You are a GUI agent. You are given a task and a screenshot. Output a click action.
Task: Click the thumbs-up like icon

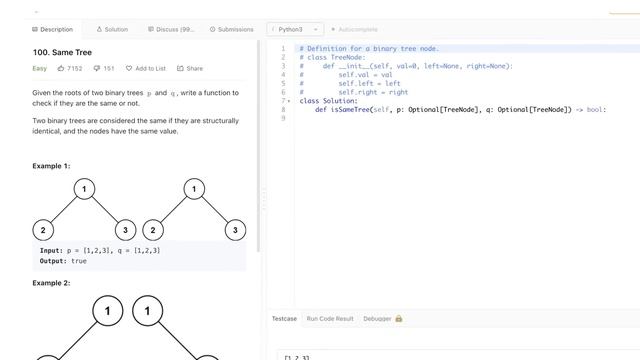pos(61,68)
